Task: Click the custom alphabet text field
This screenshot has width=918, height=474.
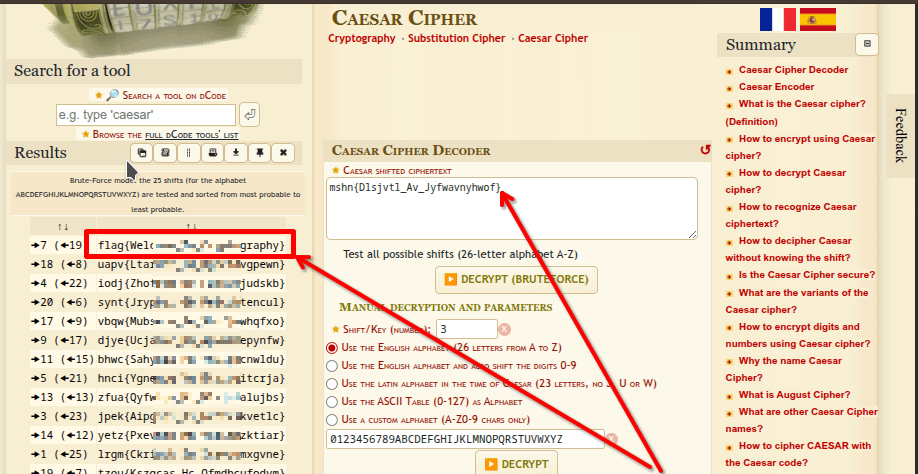Action: coord(465,439)
